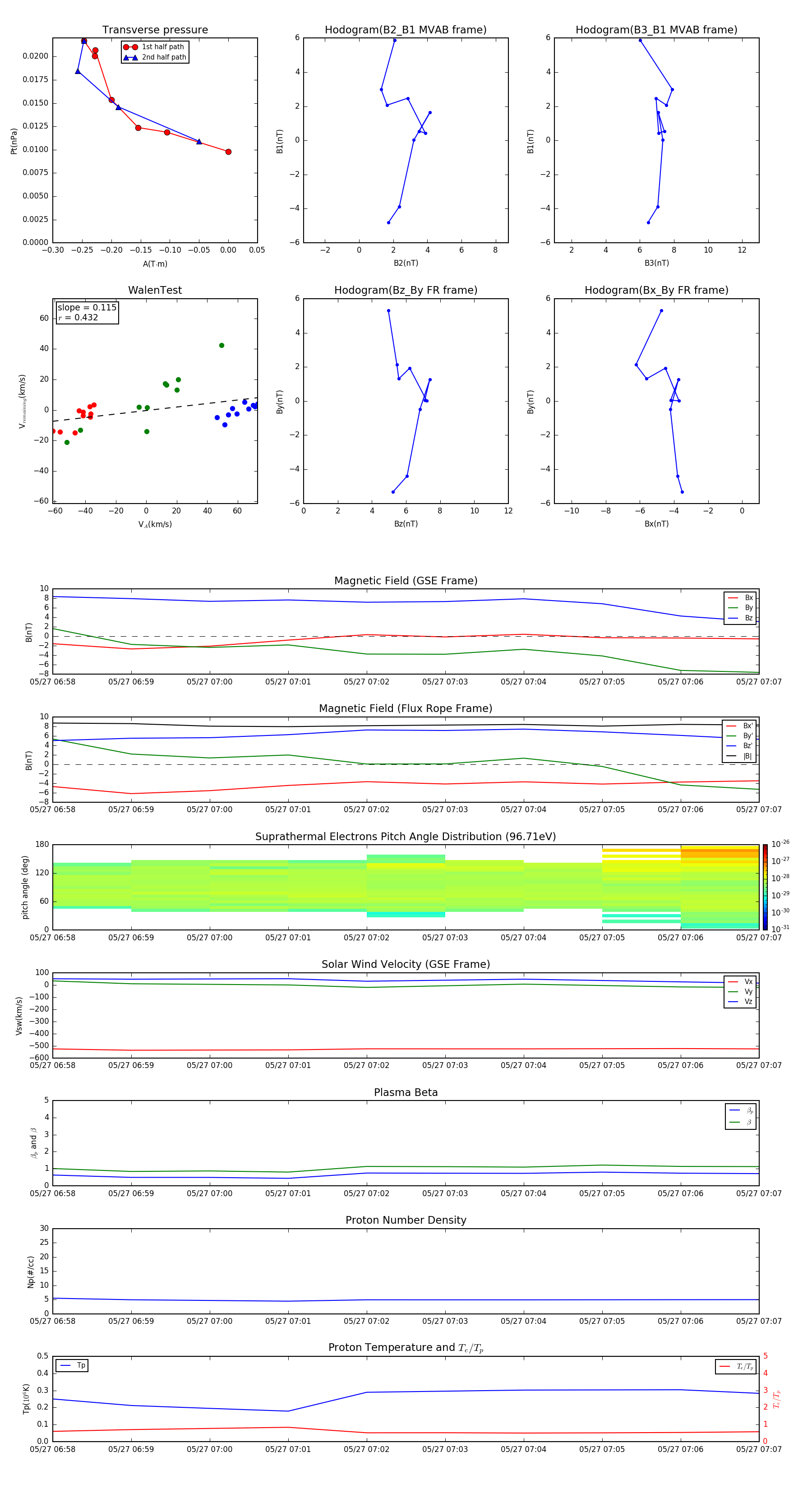Image resolution: width=812 pixels, height=1489 pixels.
Task: Click Bz legend entry in GSE magnetic field
Action: tap(740, 618)
